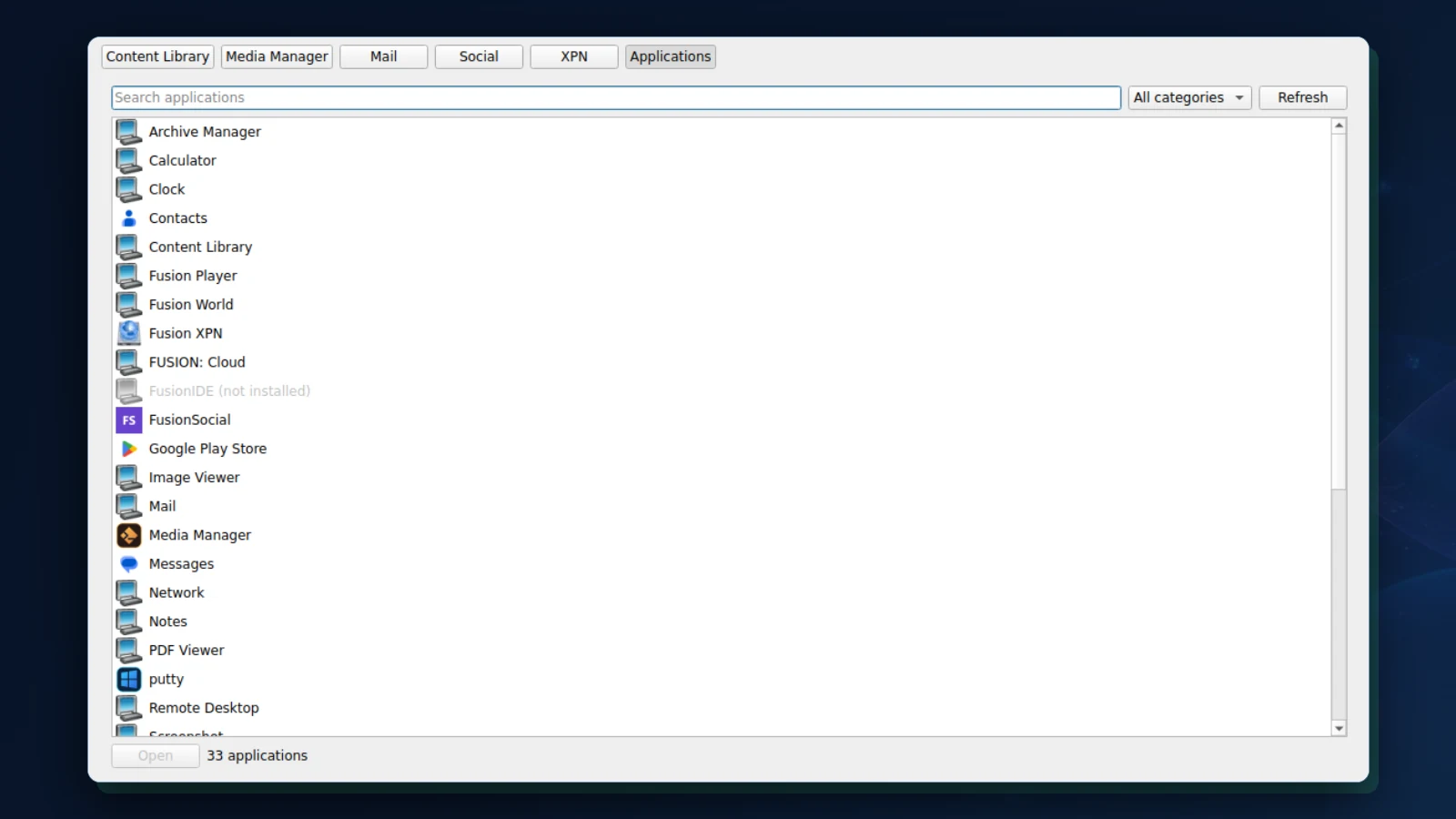This screenshot has height=819, width=1456.
Task: Click the Refresh button
Action: click(1302, 97)
